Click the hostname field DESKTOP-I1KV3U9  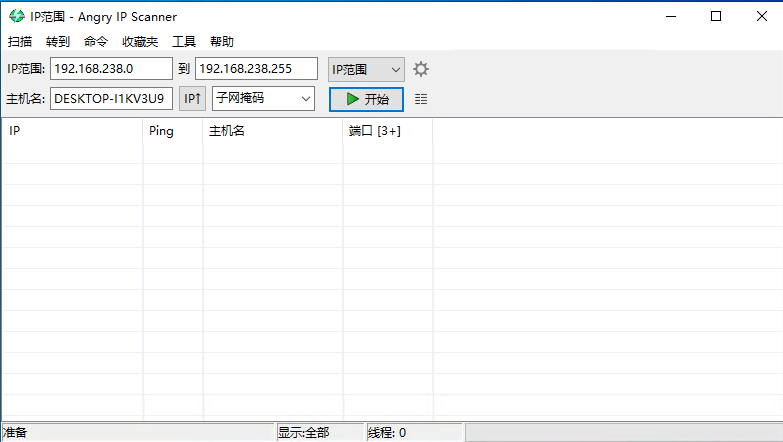coord(111,98)
